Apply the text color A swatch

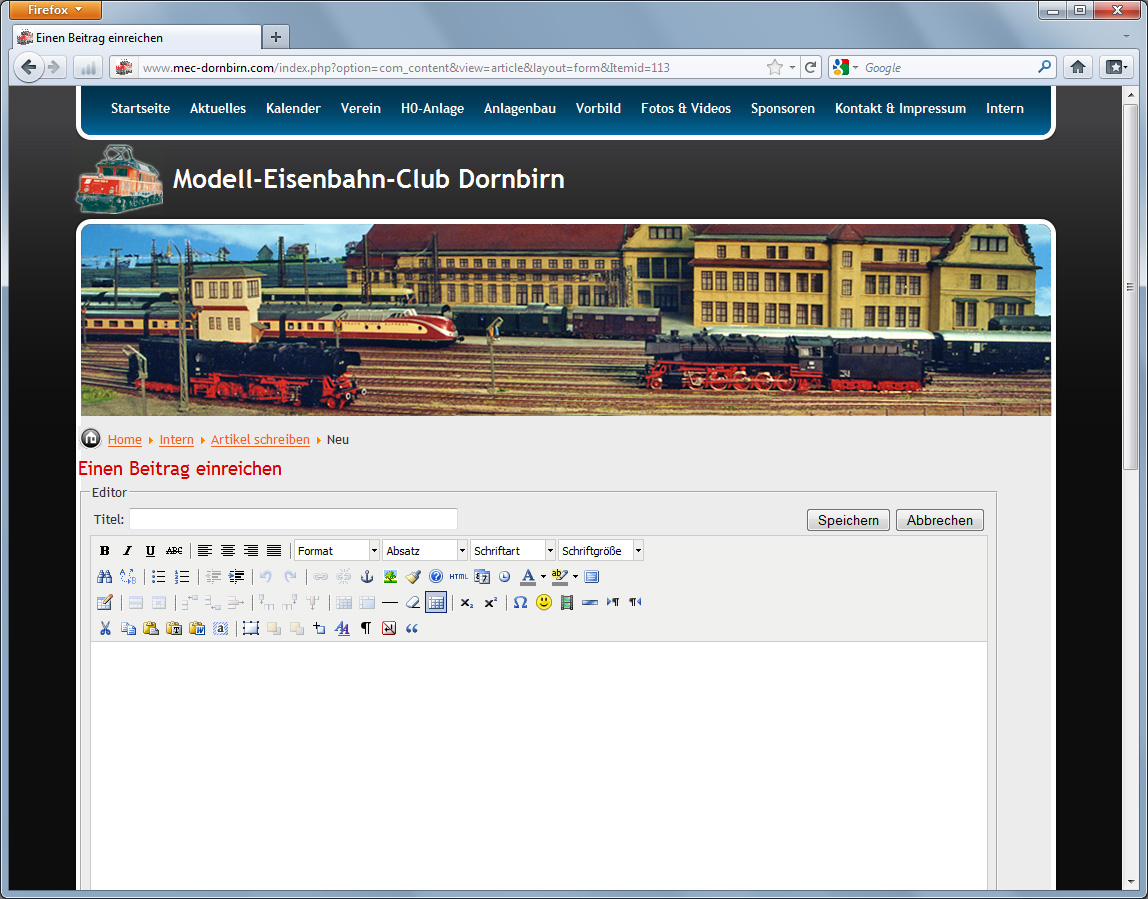point(528,577)
